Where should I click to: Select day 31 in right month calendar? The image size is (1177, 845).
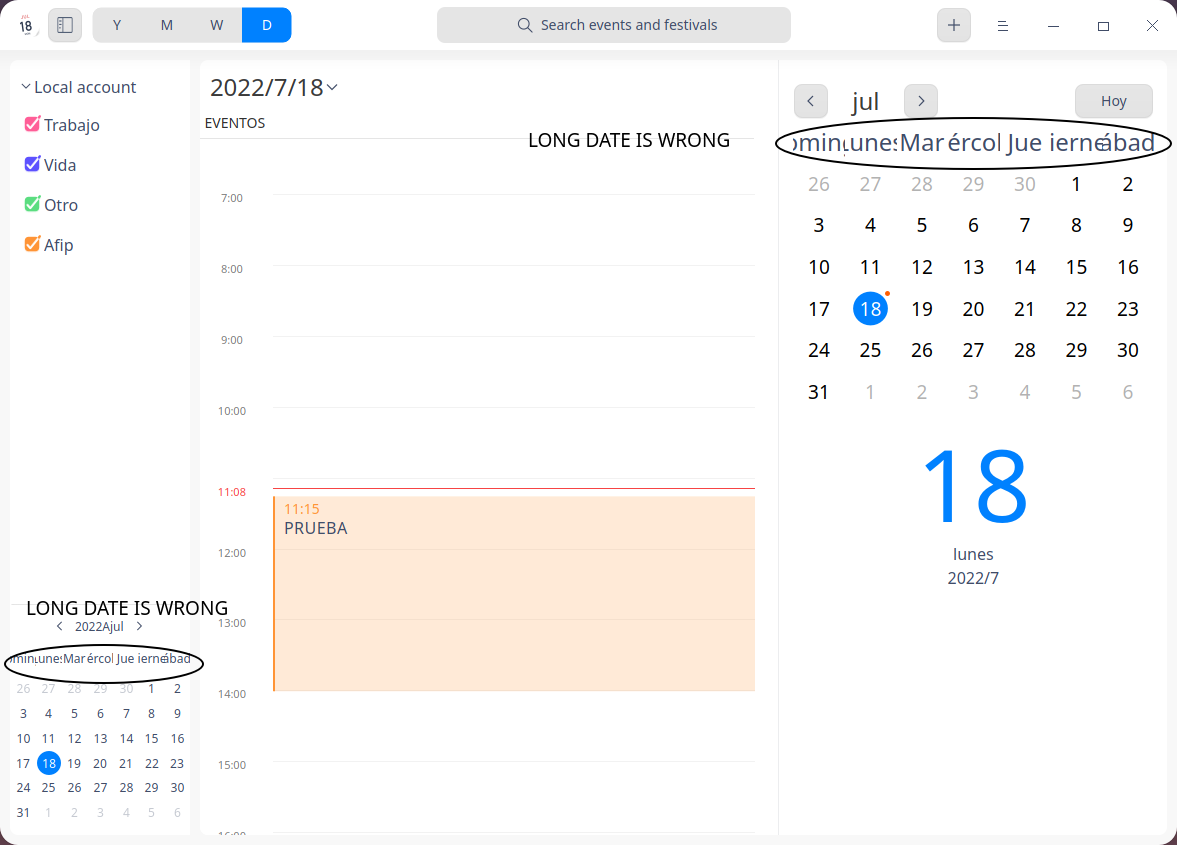coord(818,392)
